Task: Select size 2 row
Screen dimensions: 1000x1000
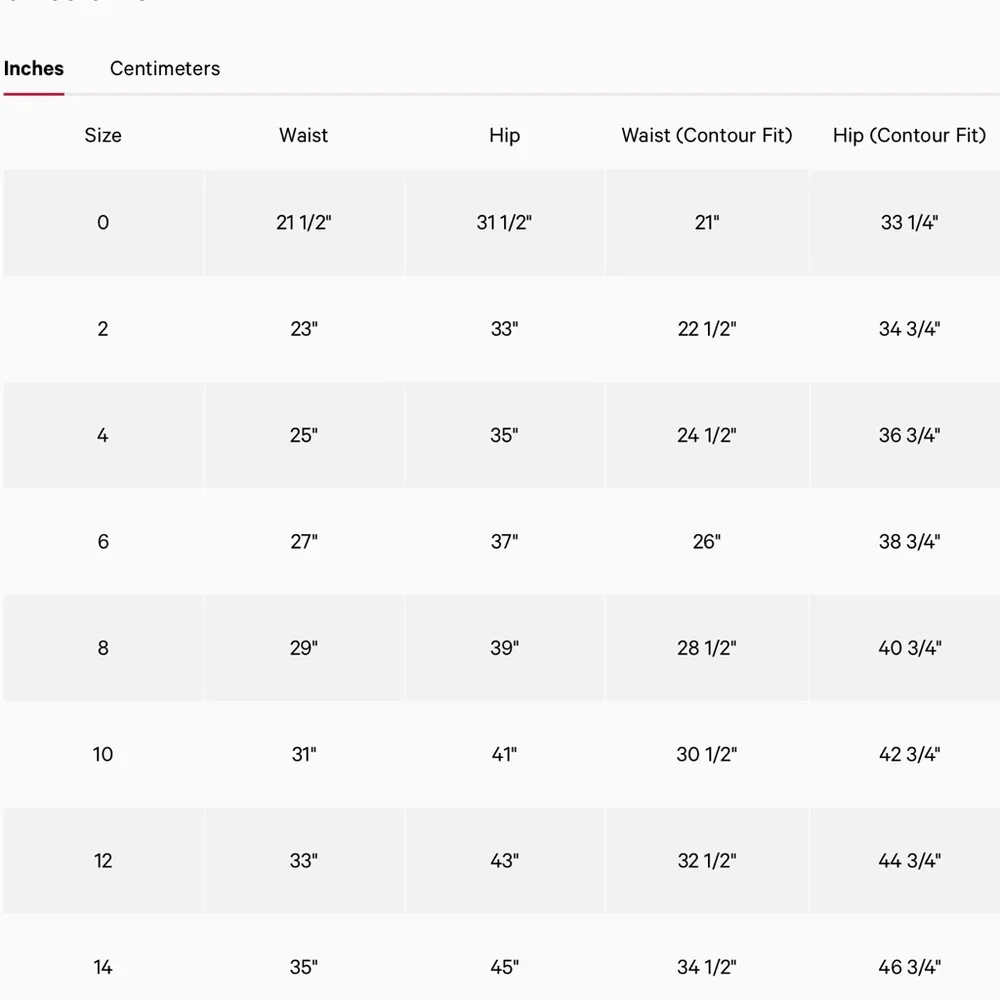Action: (x=103, y=328)
